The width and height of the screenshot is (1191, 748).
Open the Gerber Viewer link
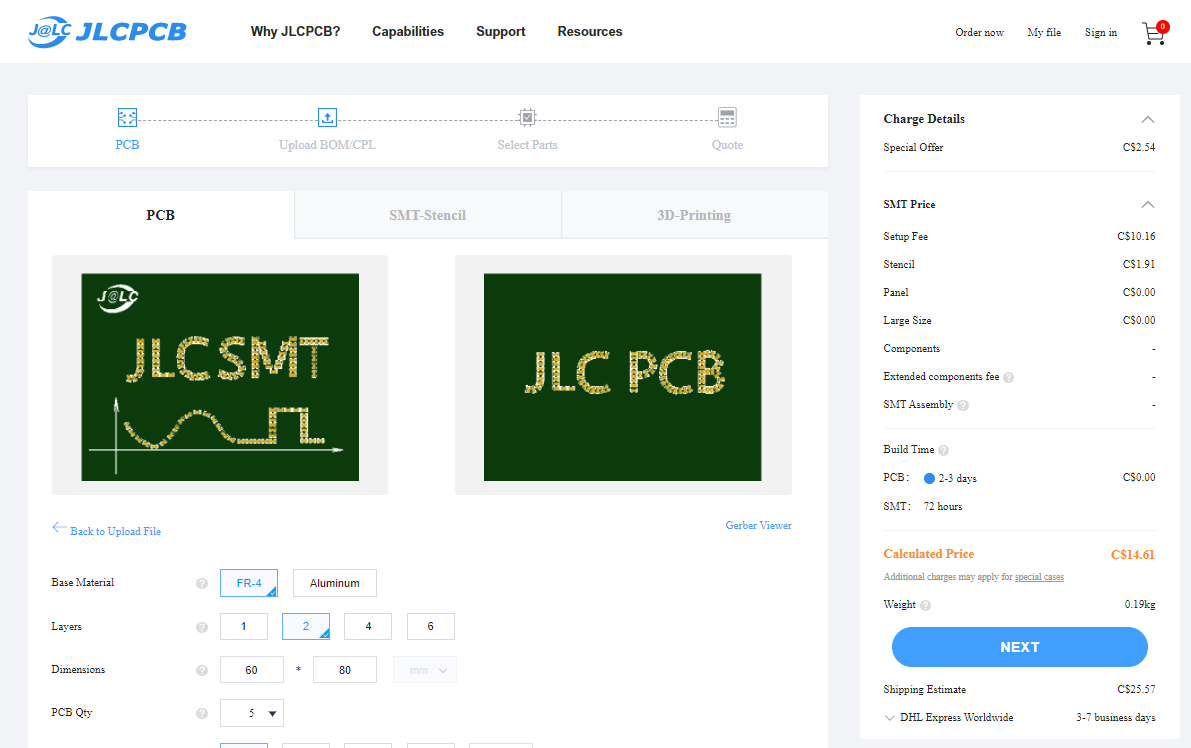point(758,525)
